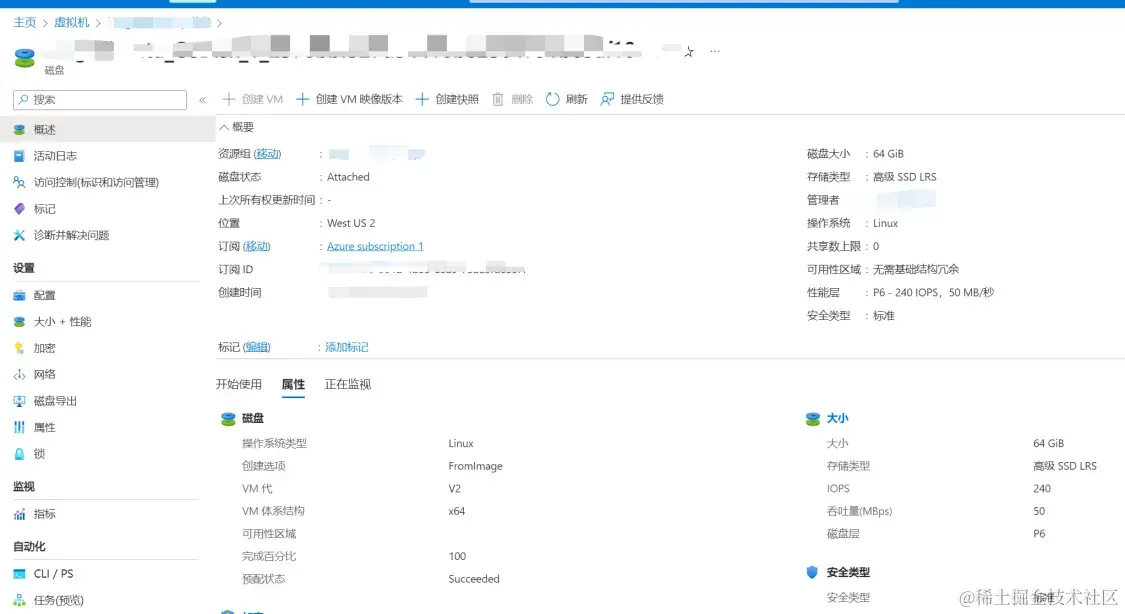Click the Refresh (刷新) circular arrow icon
The height and width of the screenshot is (614, 1125).
pyautogui.click(x=552, y=99)
